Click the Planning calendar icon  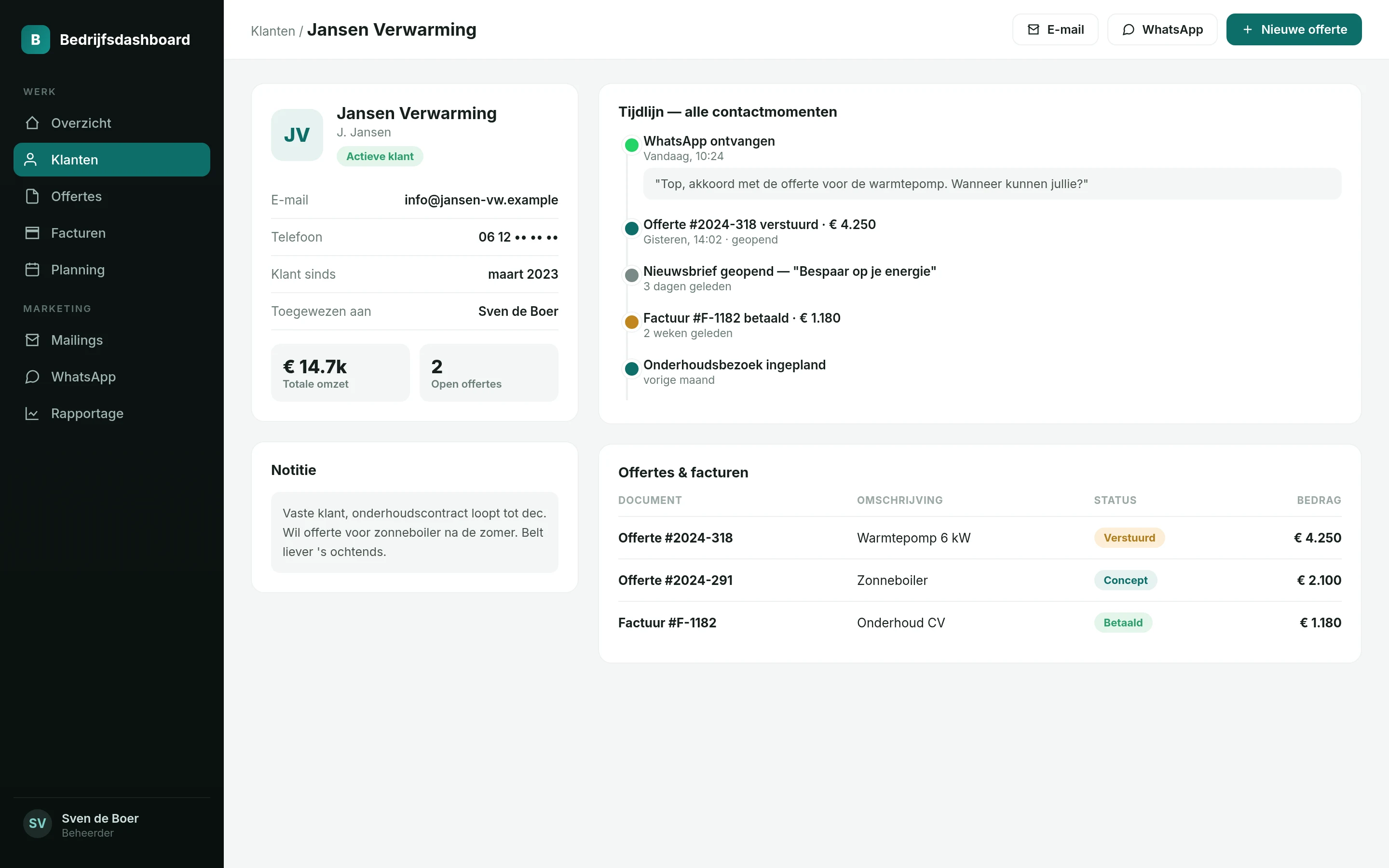(x=32, y=270)
